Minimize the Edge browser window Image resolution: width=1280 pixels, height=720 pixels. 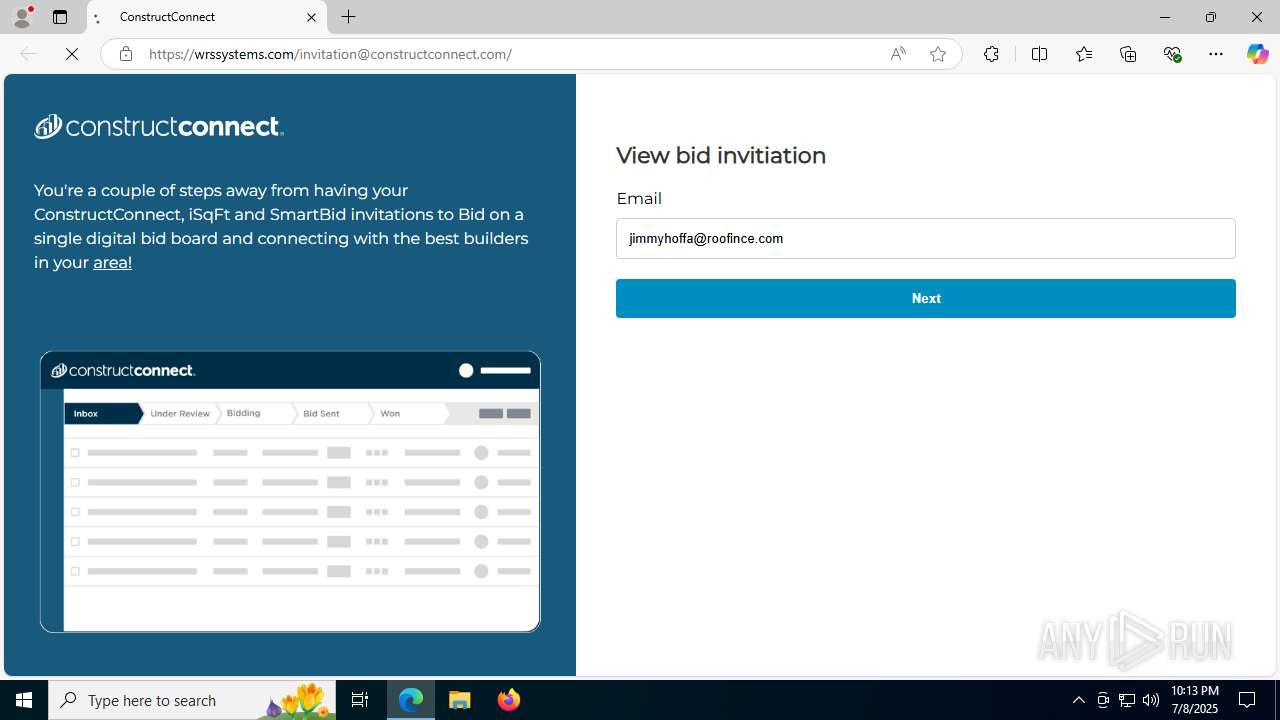pyautogui.click(x=1164, y=17)
